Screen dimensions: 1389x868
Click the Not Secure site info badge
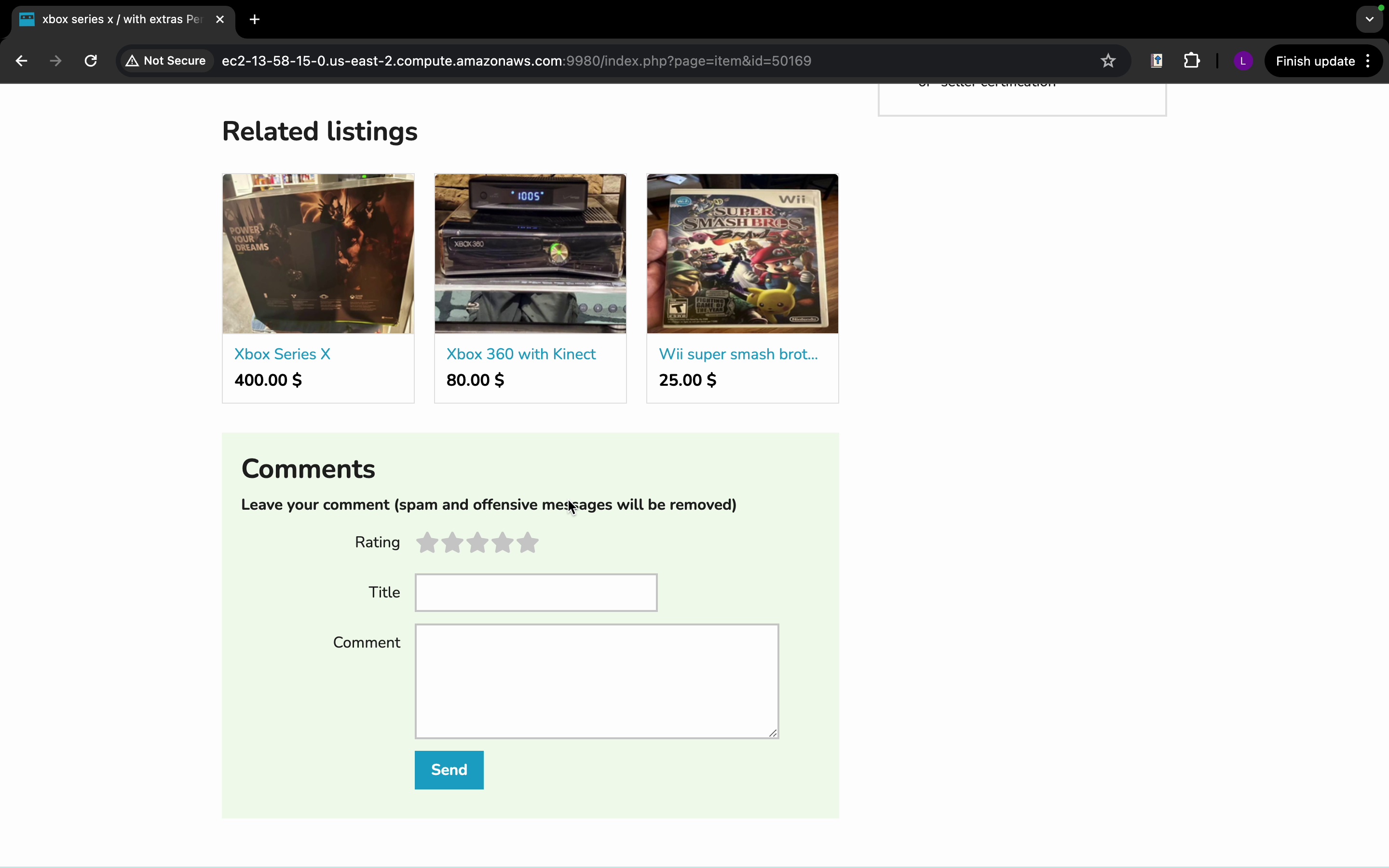pos(166,61)
